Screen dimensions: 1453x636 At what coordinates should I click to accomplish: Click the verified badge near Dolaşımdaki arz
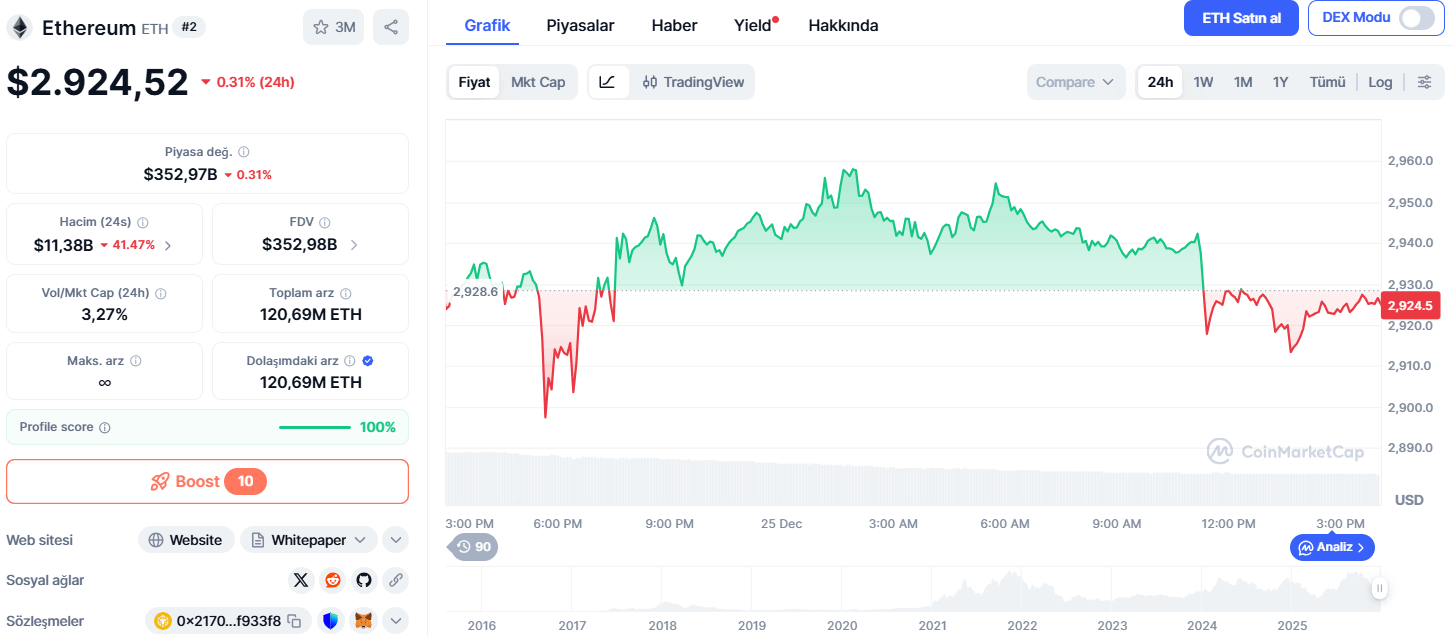tap(368, 361)
